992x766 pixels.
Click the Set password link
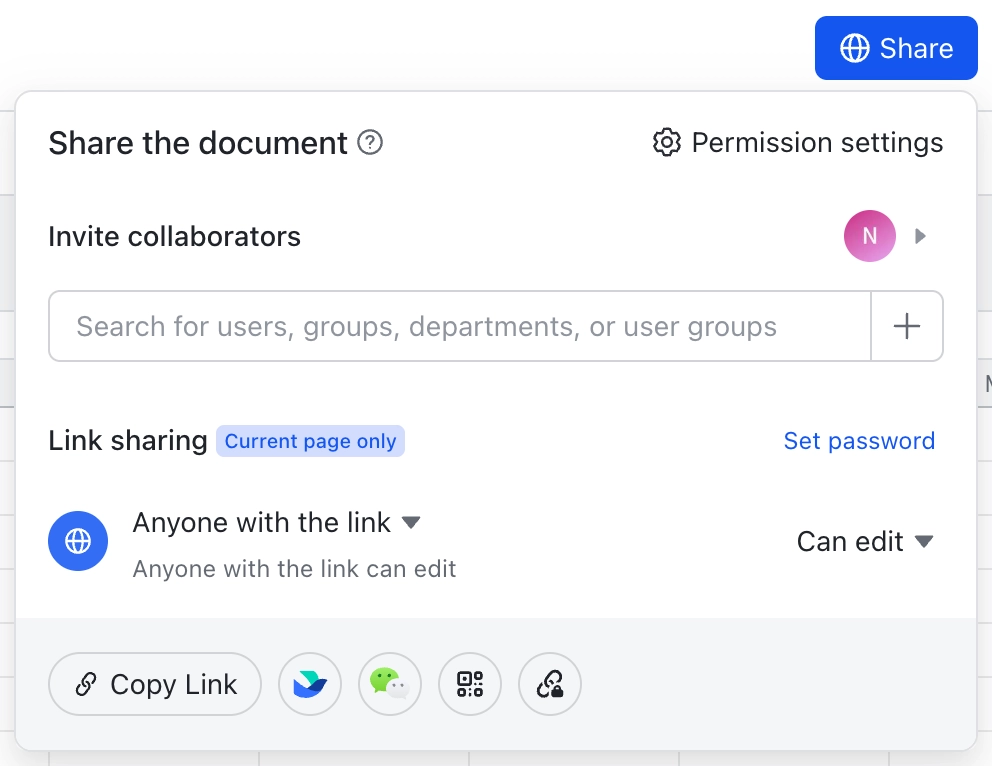point(859,441)
